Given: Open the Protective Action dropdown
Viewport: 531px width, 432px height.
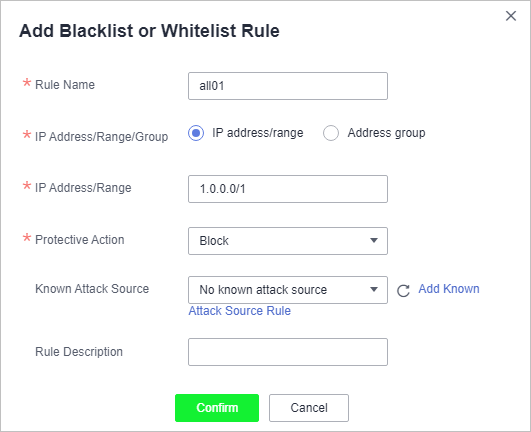Looking at the screenshot, I should pyautogui.click(x=288, y=241).
